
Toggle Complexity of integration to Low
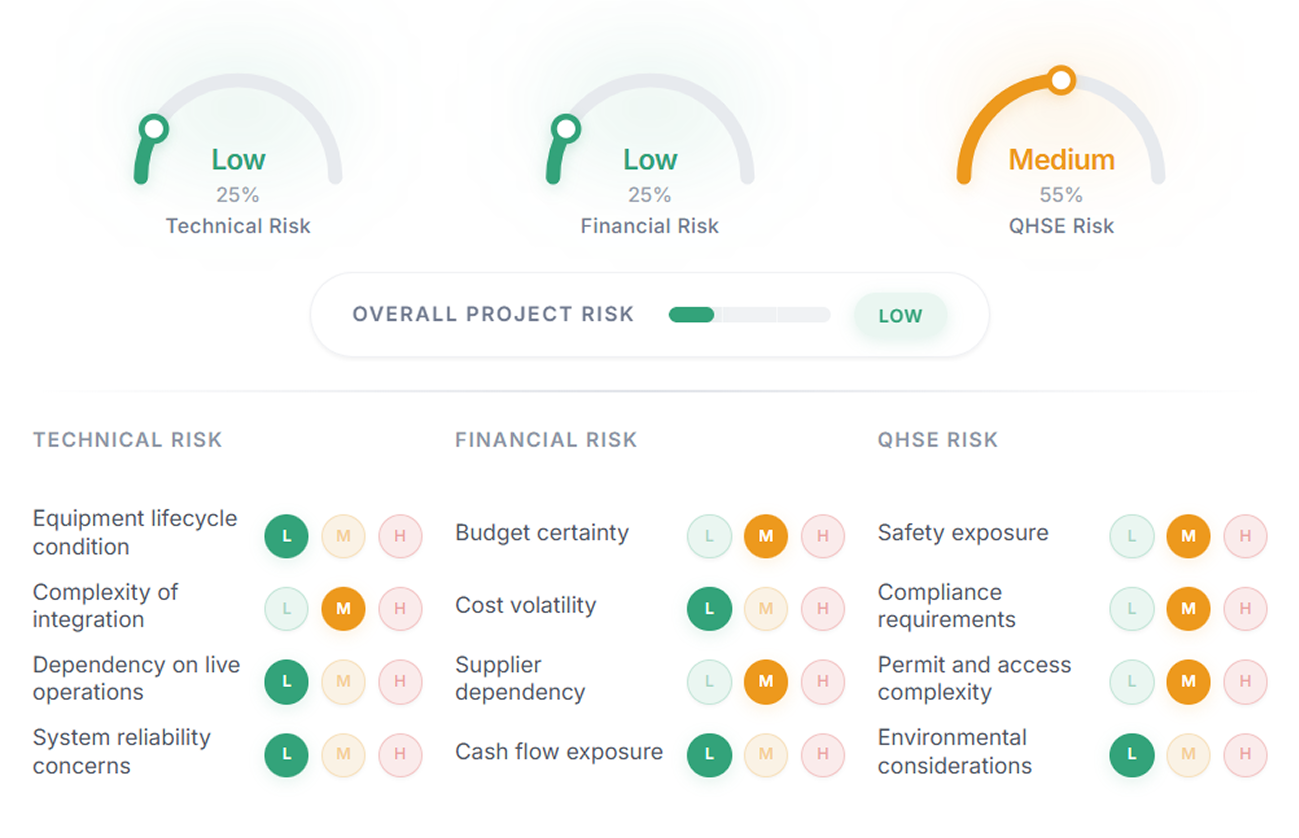point(286,608)
